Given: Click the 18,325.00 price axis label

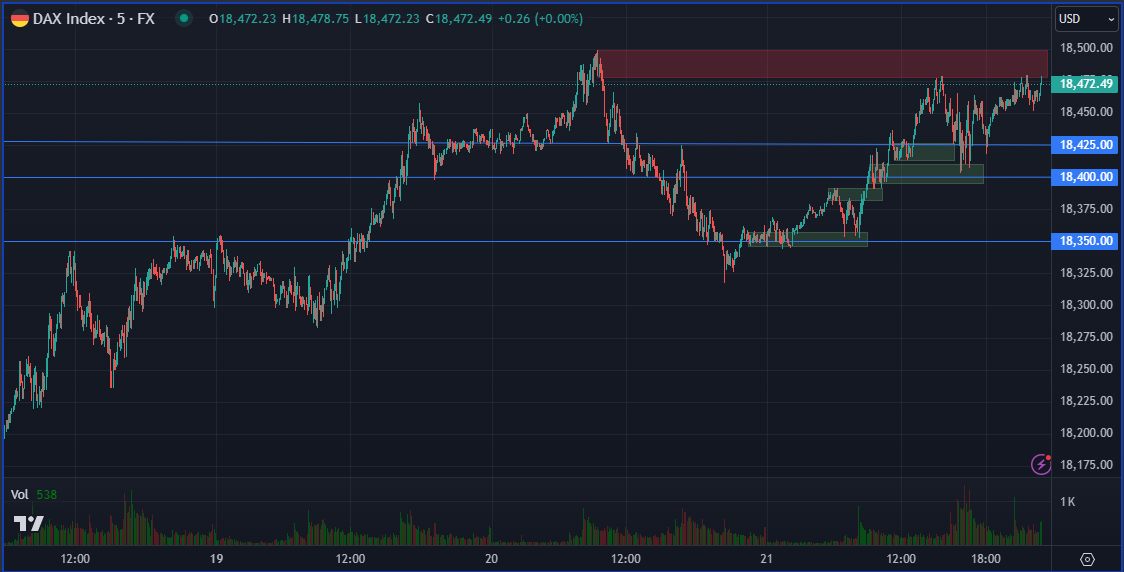Looking at the screenshot, I should pos(1086,272).
